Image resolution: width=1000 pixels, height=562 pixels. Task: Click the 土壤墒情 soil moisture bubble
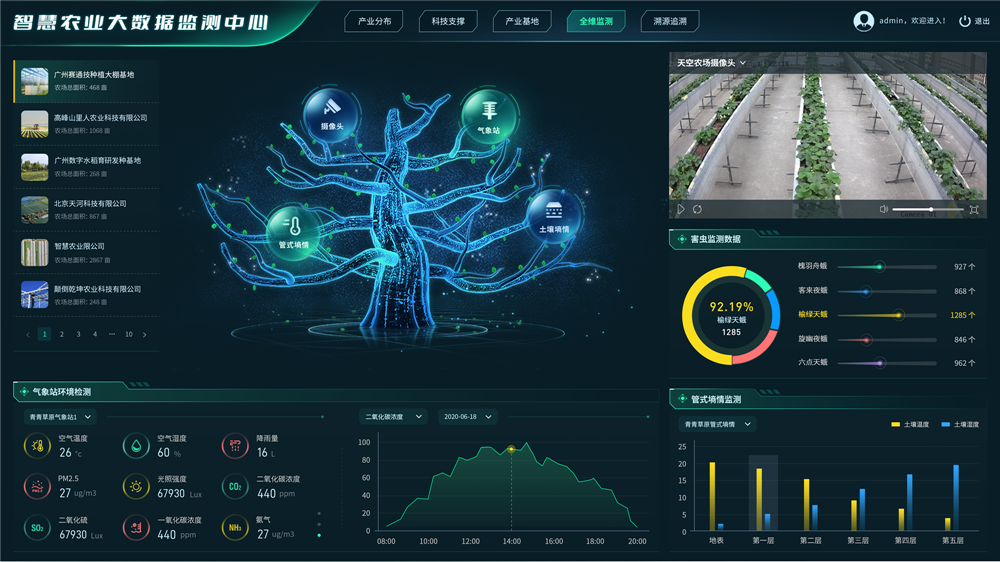(553, 213)
